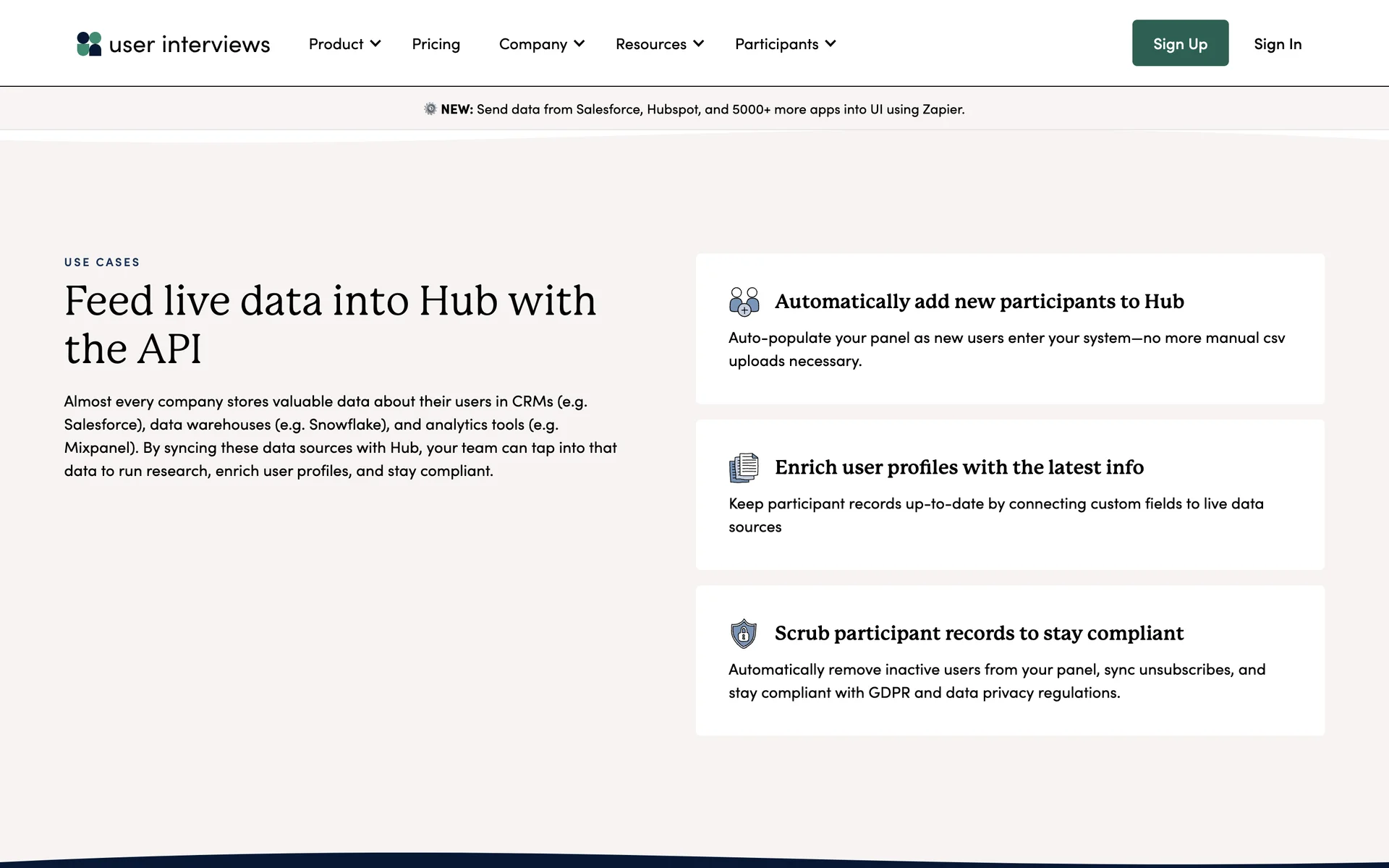Click the Enrich user profiles card heading
The height and width of the screenshot is (868, 1389).
(x=959, y=467)
